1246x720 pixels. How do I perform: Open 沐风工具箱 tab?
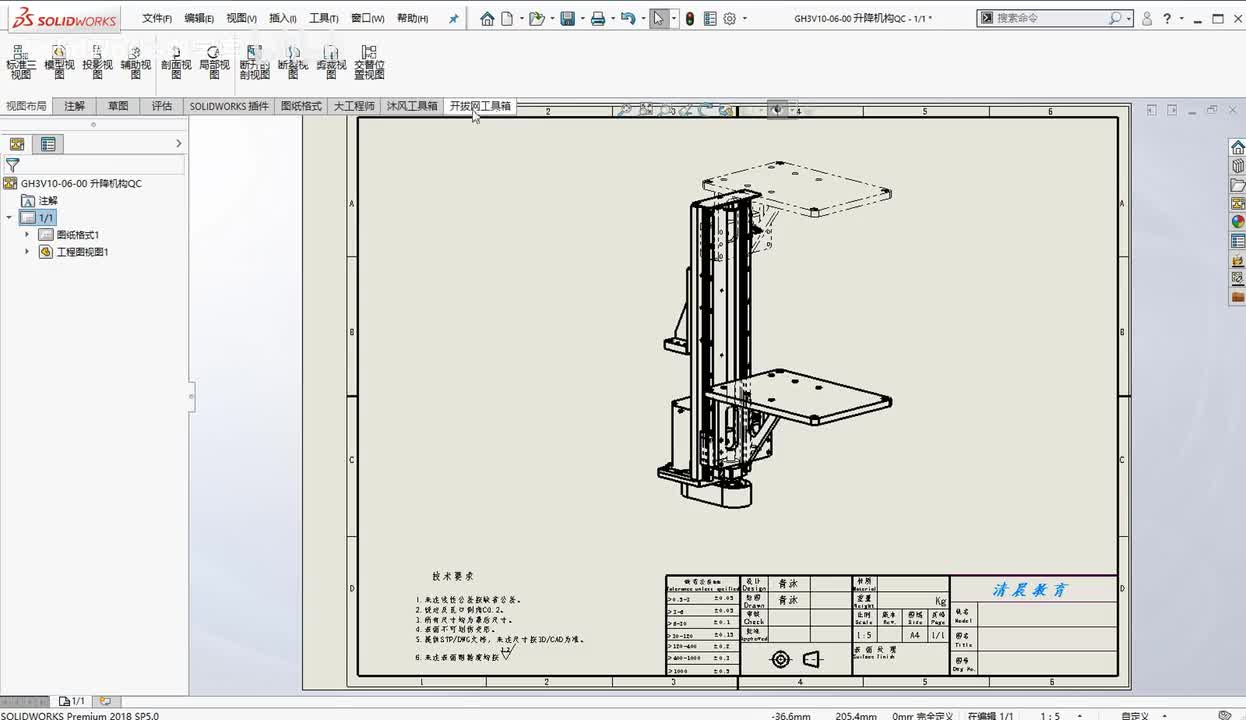coord(412,106)
